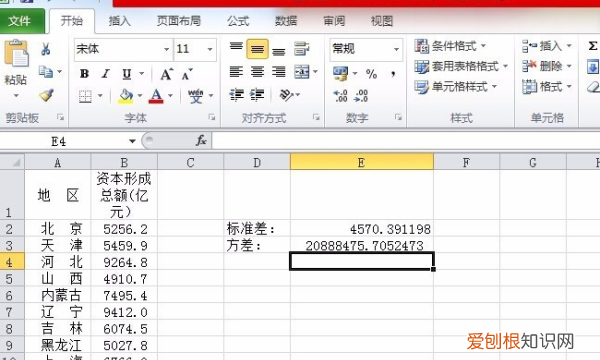
Task: Open border style dropdown arrow
Action: (100, 96)
